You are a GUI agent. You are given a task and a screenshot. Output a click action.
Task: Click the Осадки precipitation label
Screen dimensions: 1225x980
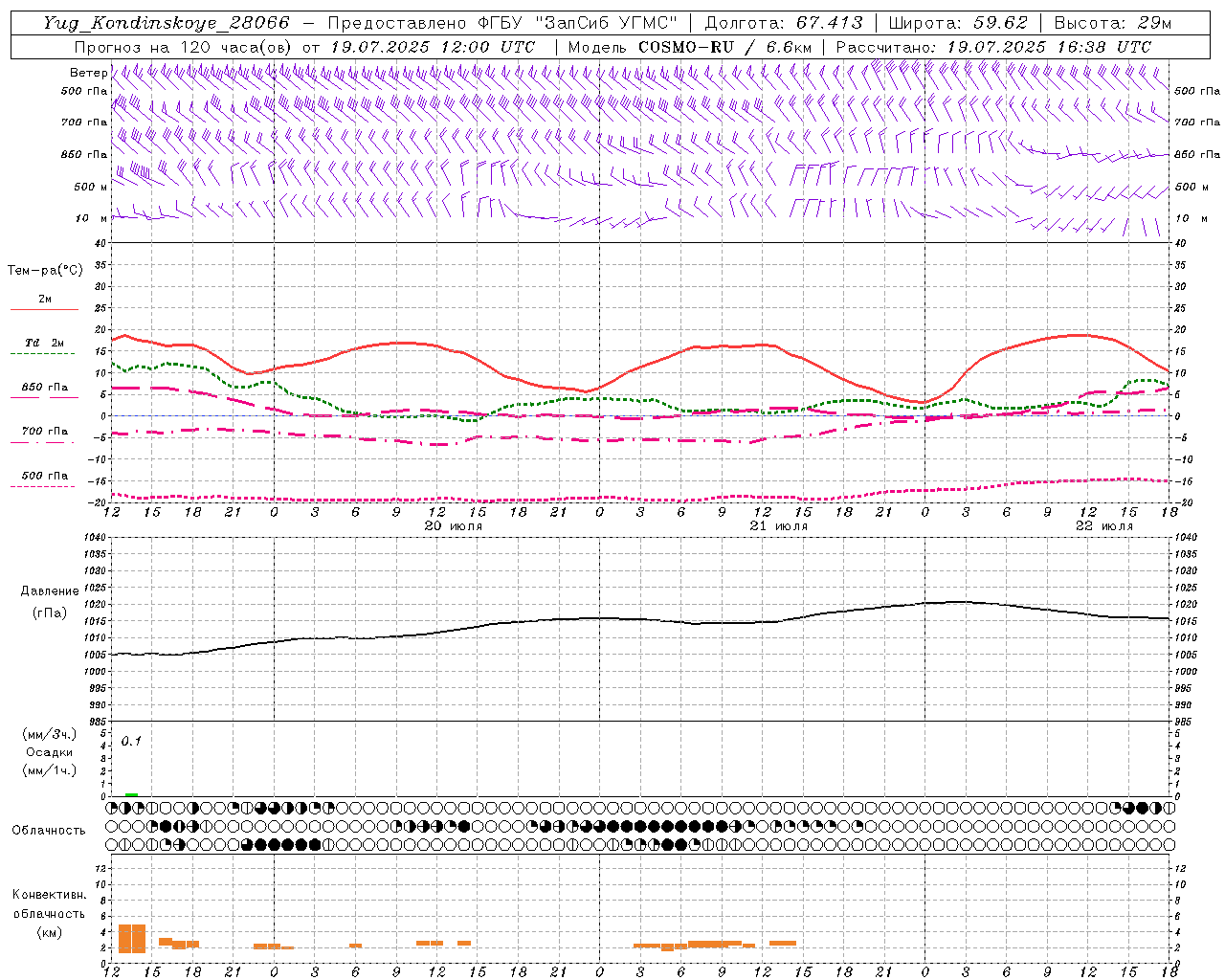[49, 752]
